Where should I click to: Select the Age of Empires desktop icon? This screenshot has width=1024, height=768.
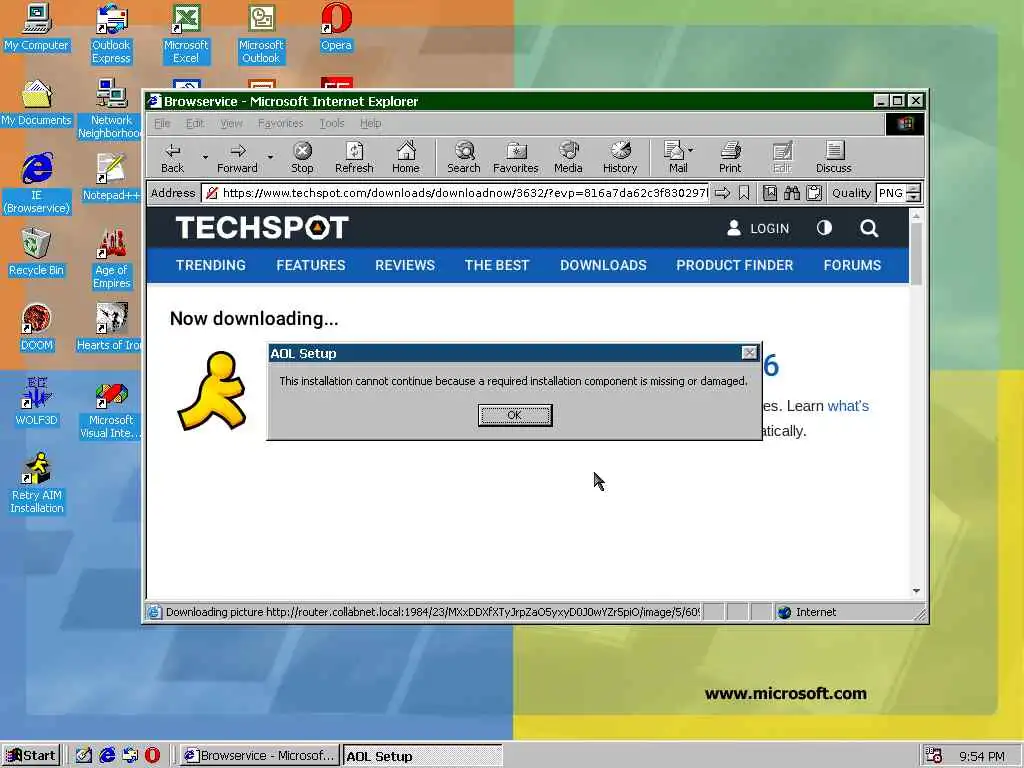tap(111, 259)
